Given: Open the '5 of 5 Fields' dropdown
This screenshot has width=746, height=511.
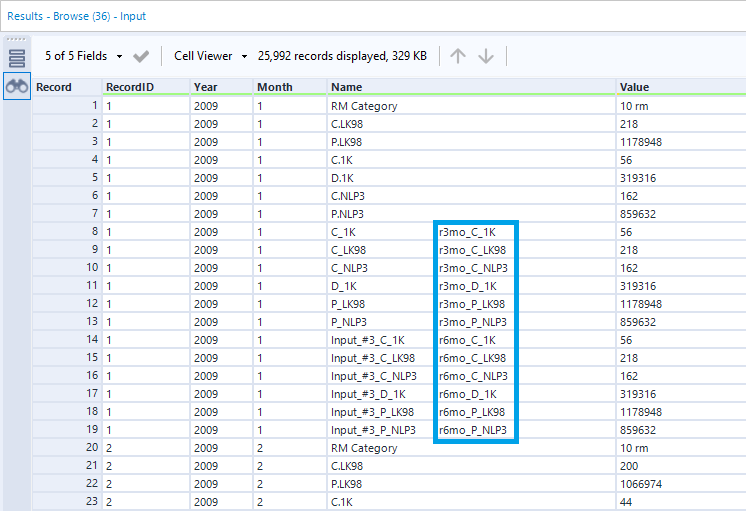Looking at the screenshot, I should (84, 56).
